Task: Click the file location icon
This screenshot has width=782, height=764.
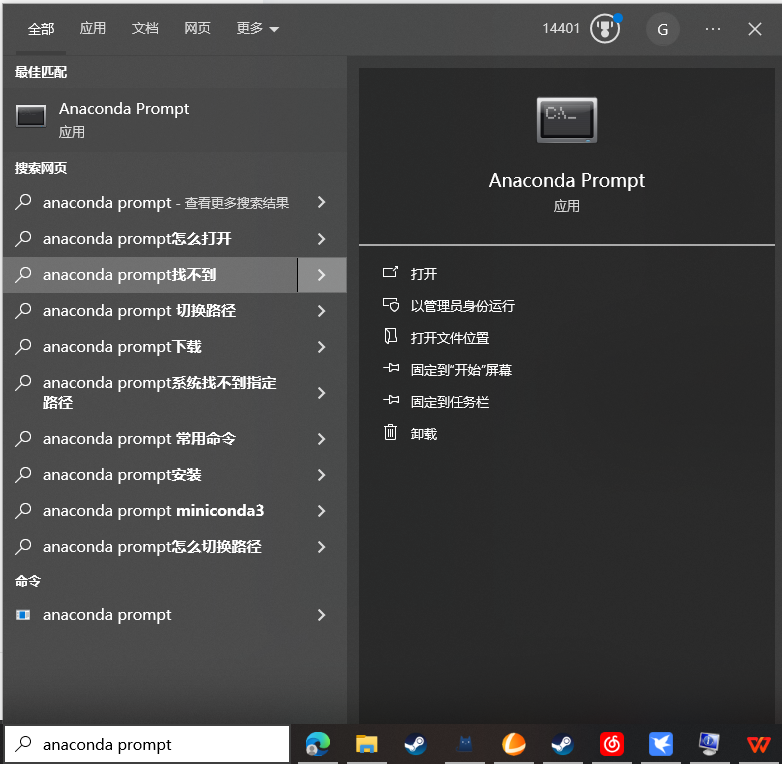Action: [x=391, y=336]
